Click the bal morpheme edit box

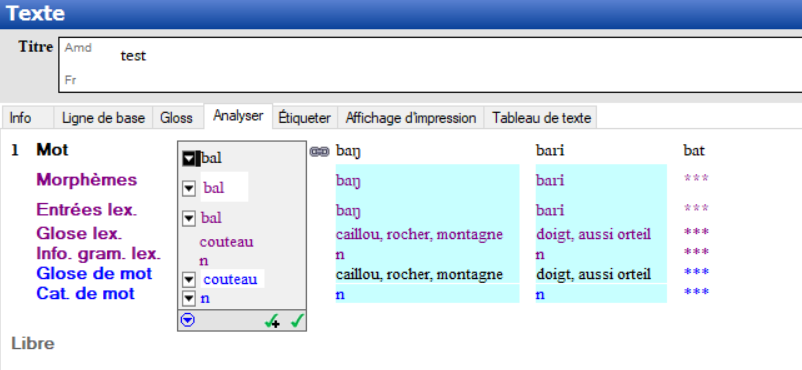(224, 187)
